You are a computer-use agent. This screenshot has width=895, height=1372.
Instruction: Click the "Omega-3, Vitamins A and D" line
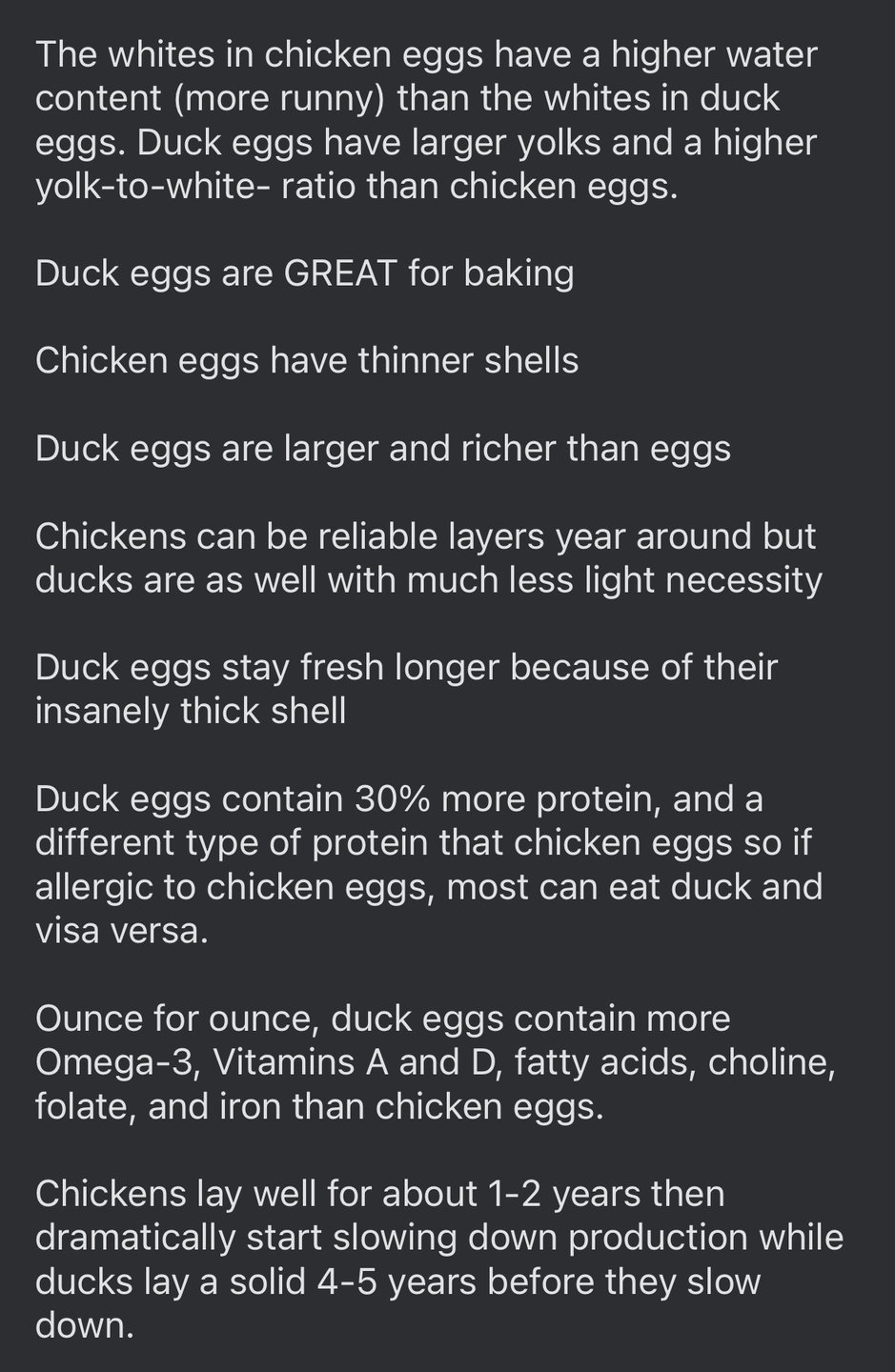(436, 1062)
